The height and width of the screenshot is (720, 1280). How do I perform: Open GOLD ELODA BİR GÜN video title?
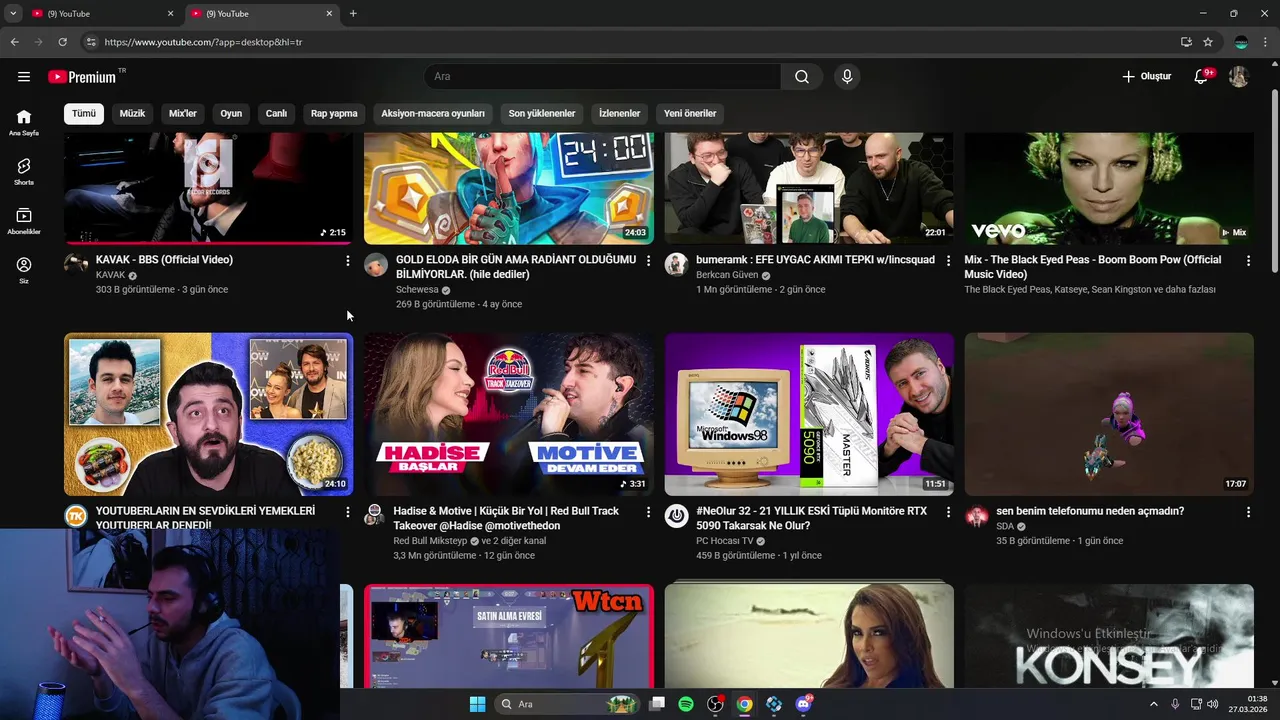click(x=516, y=267)
